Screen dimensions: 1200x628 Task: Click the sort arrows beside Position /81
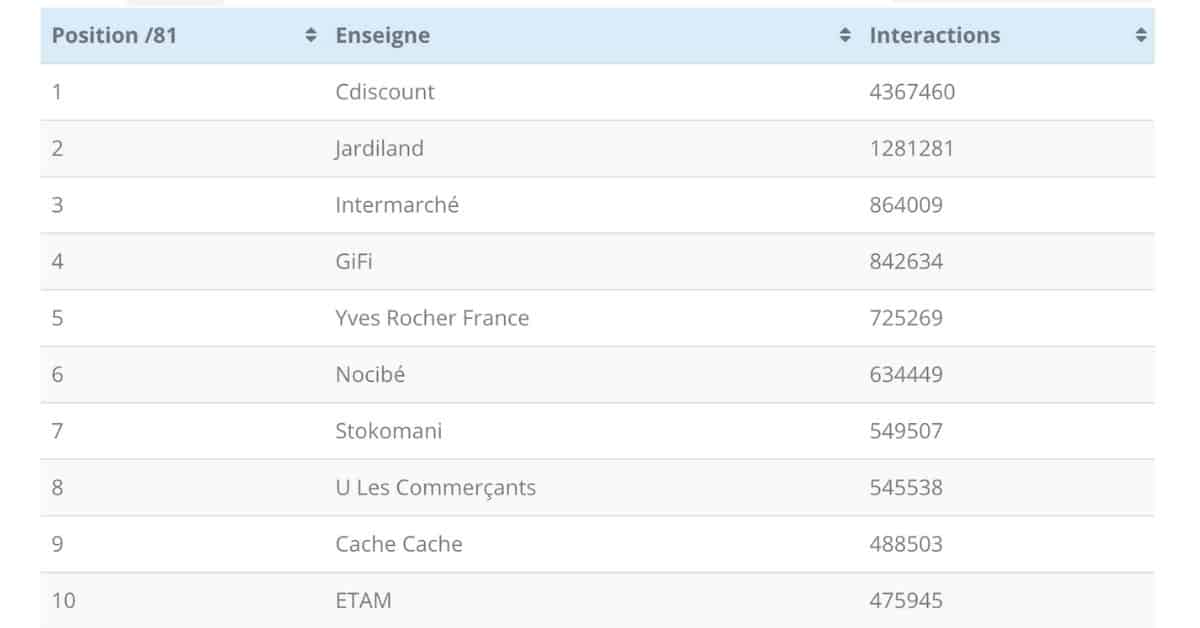tap(310, 36)
